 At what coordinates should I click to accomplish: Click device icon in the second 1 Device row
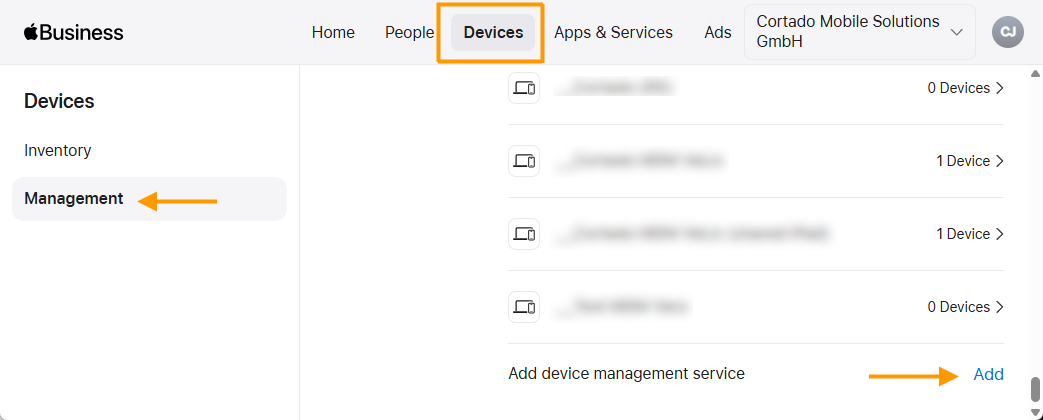[x=523, y=234]
